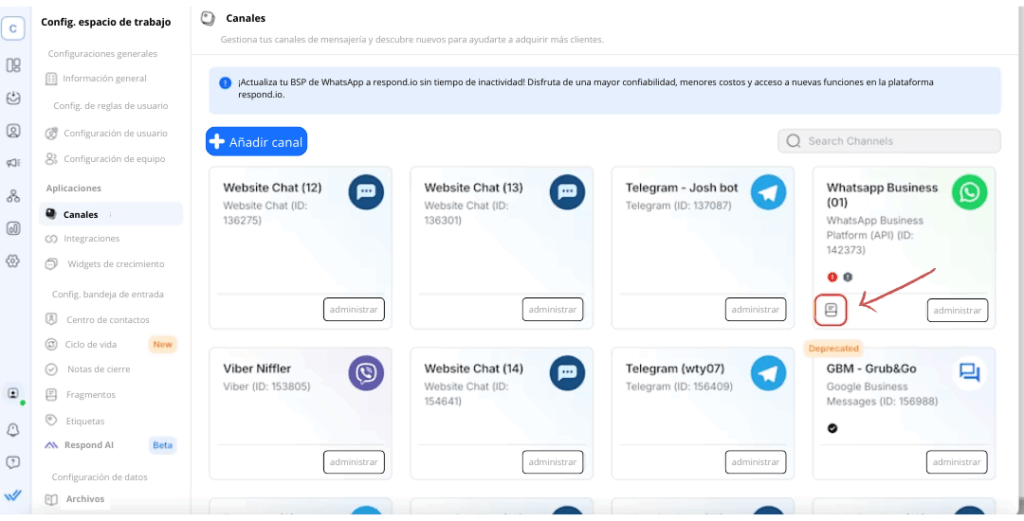The width and height of the screenshot is (1024, 521).
Task: Click the Viber Niffler channel icon
Action: 366,373
